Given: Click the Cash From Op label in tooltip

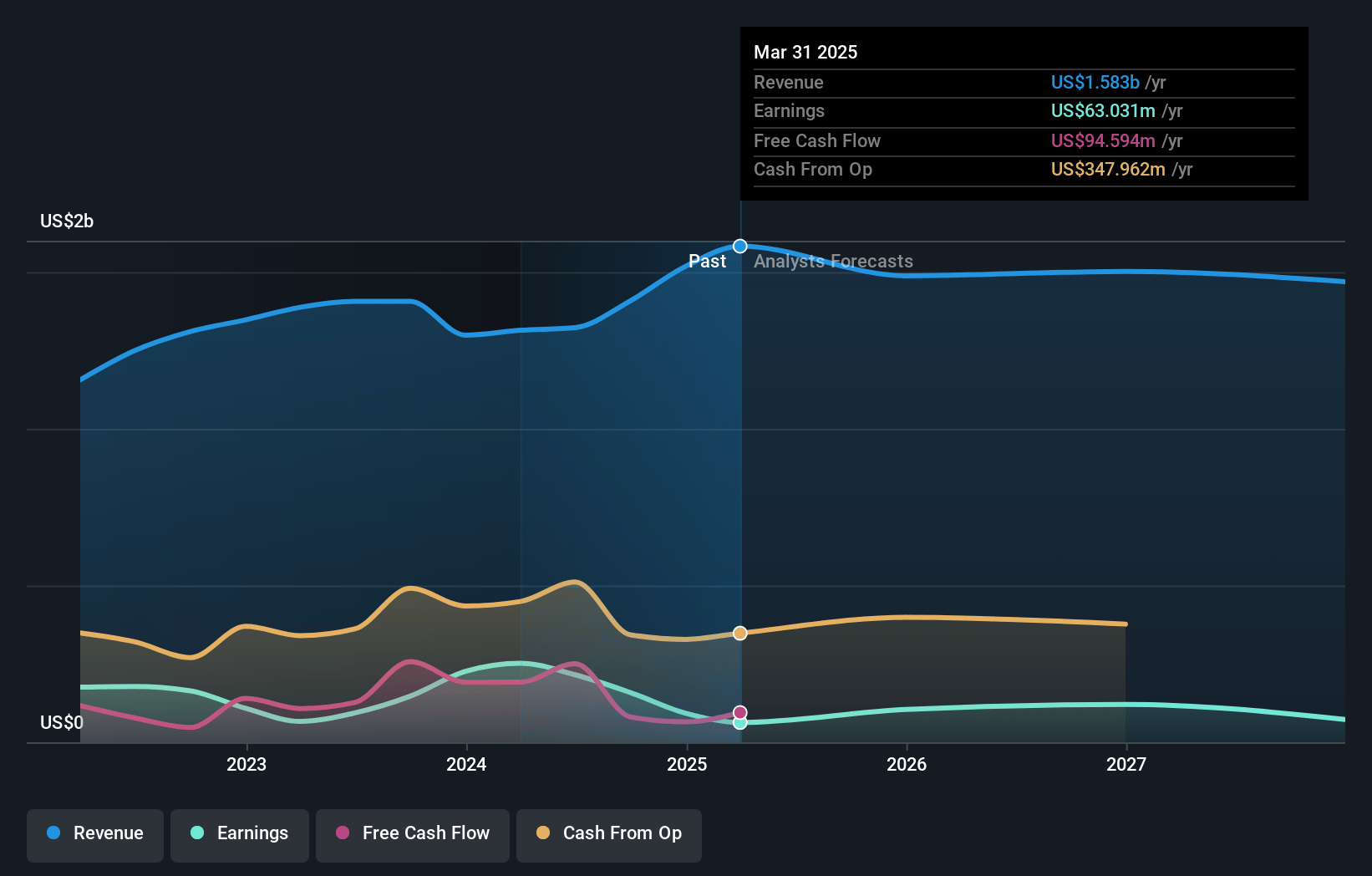Looking at the screenshot, I should [813, 170].
